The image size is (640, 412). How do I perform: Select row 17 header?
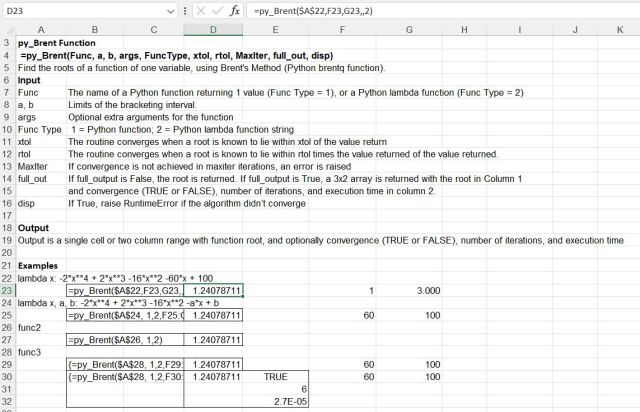coord(7,215)
